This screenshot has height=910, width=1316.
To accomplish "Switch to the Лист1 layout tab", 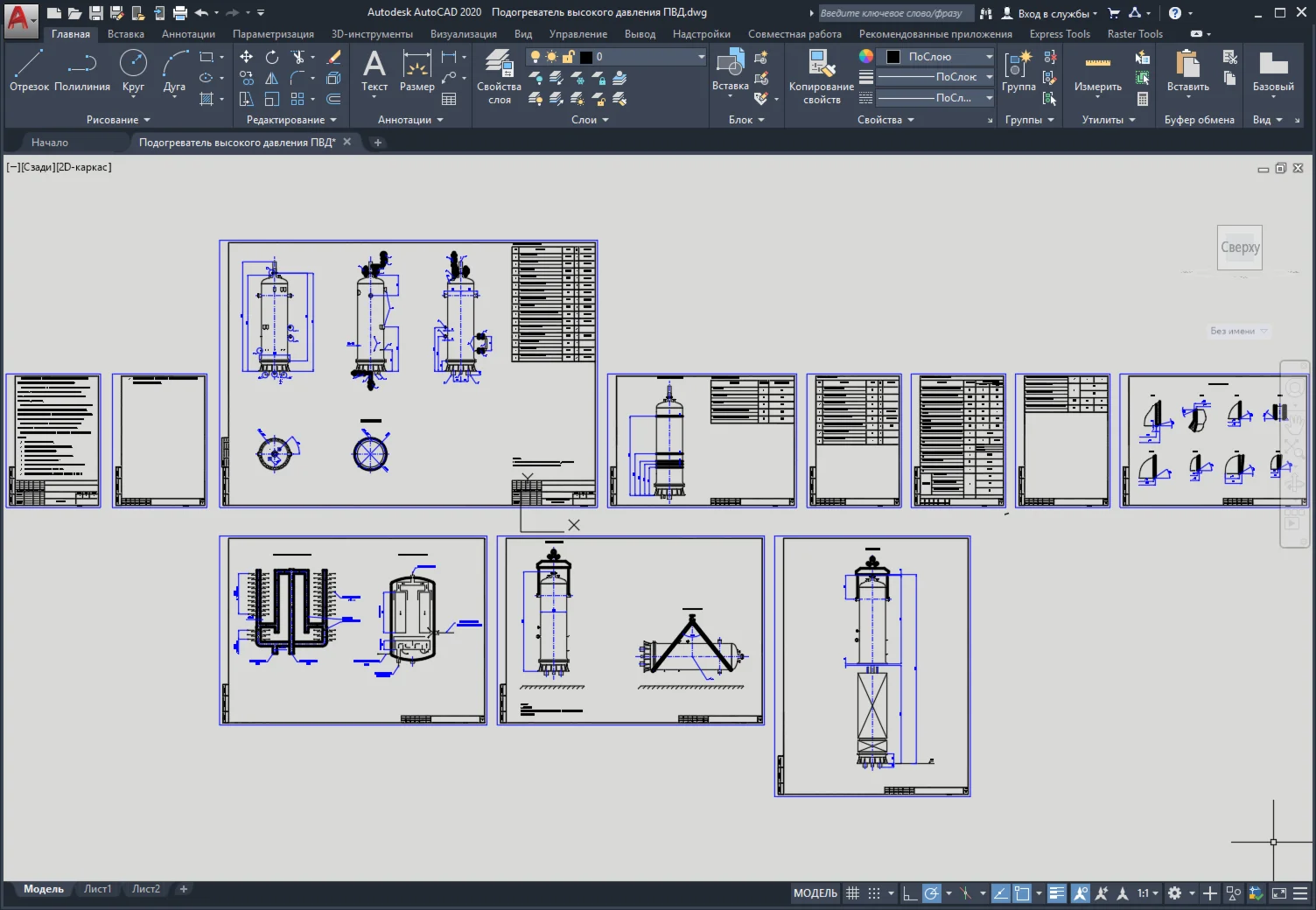I will [97, 889].
